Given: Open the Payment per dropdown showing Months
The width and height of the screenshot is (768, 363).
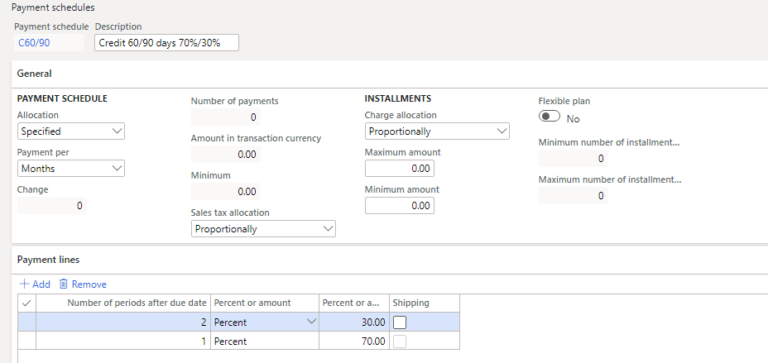Looking at the screenshot, I should [x=71, y=169].
